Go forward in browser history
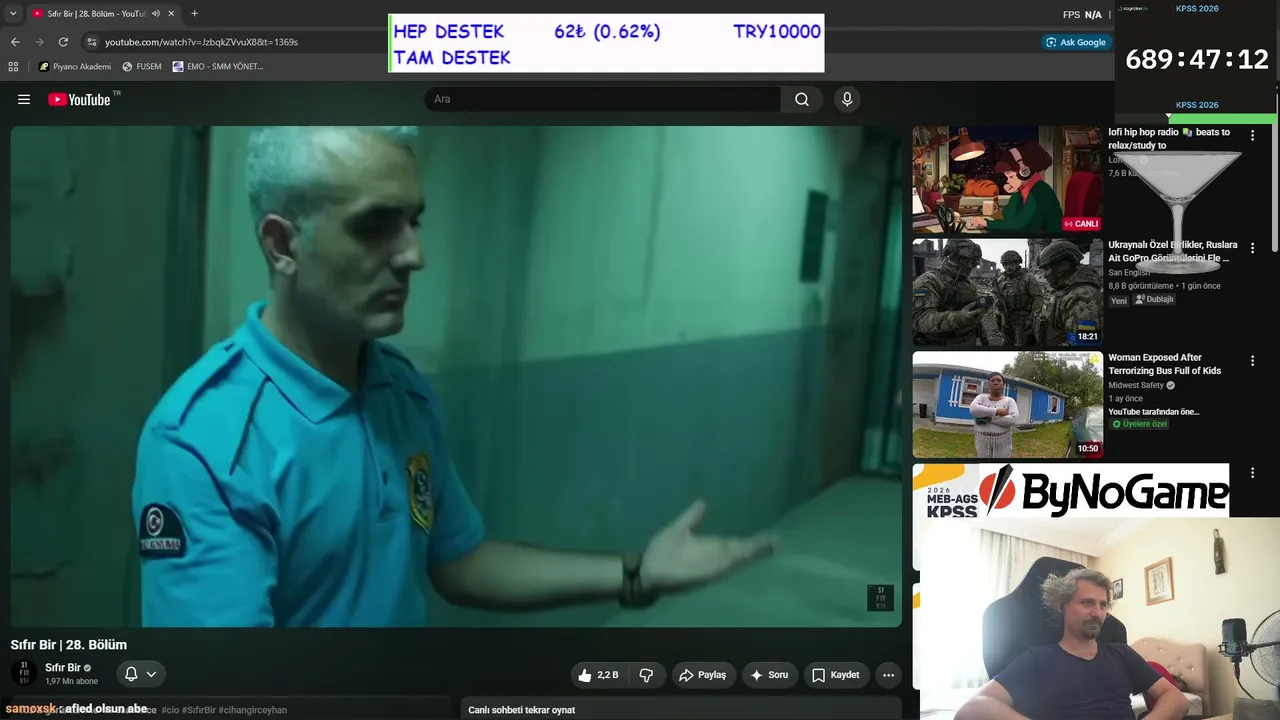The image size is (1280, 720). pyautogui.click(x=39, y=42)
